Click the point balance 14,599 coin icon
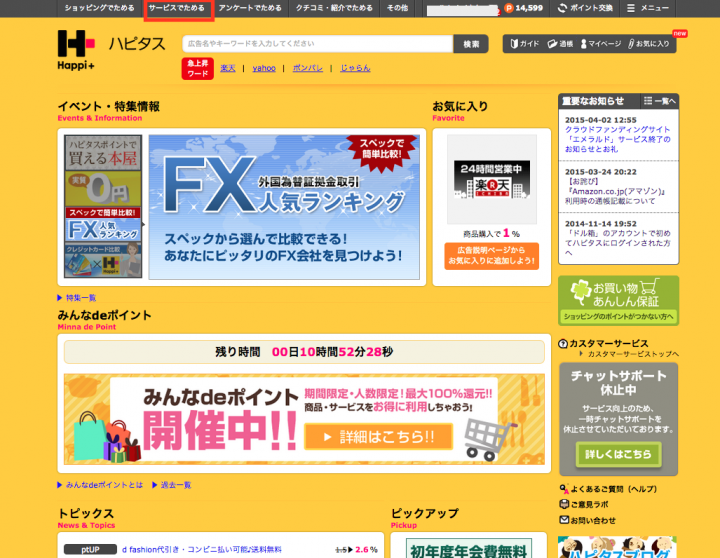Viewport: 720px width, 558px height. pyautogui.click(x=508, y=8)
